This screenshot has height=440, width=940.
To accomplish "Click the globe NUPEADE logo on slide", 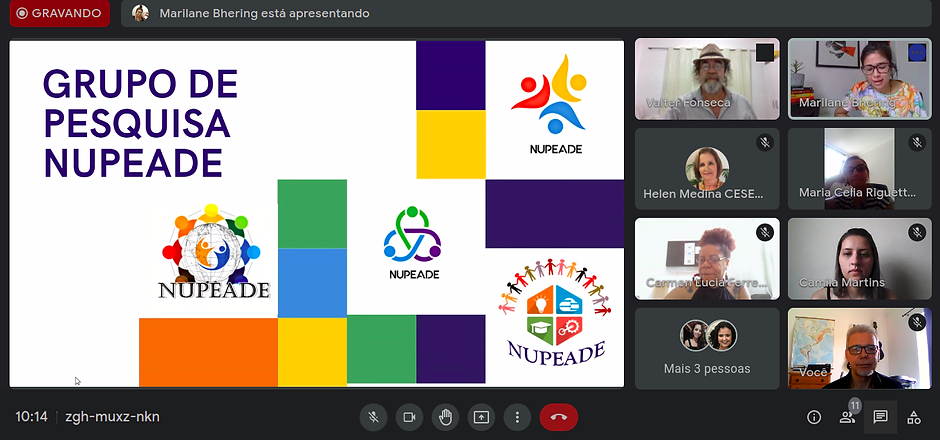I will (213, 252).
